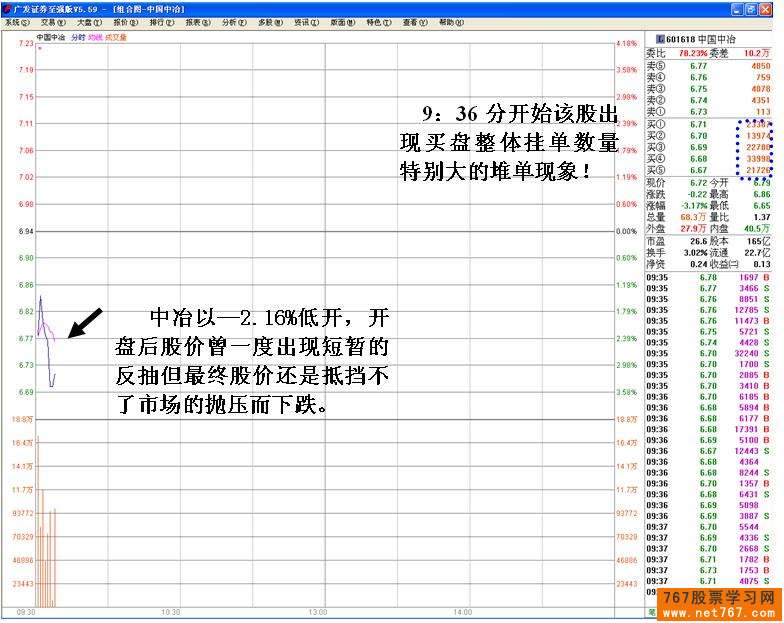Screen dimensions: 784x623
Task: Click the 外盘 value 27.9万
Action: (694, 228)
